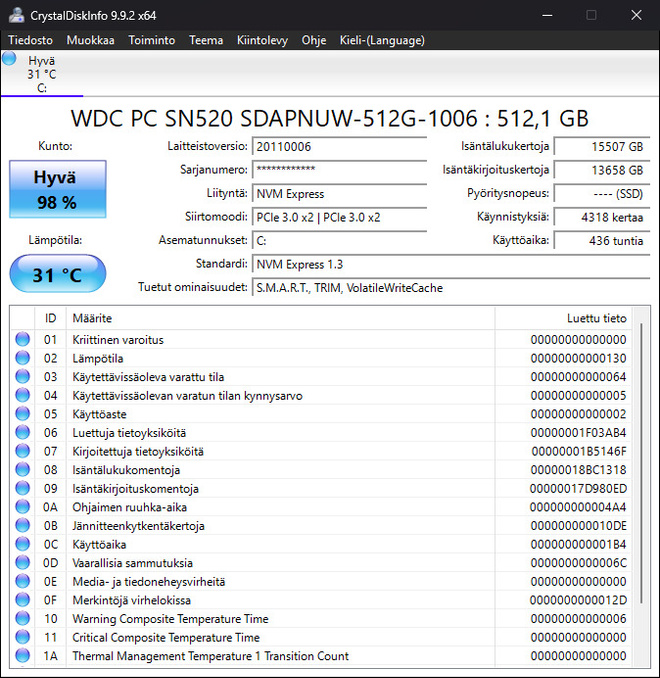The height and width of the screenshot is (678, 660).
Task: Click the Hyvä 98 % health status button
Action: [x=58, y=189]
